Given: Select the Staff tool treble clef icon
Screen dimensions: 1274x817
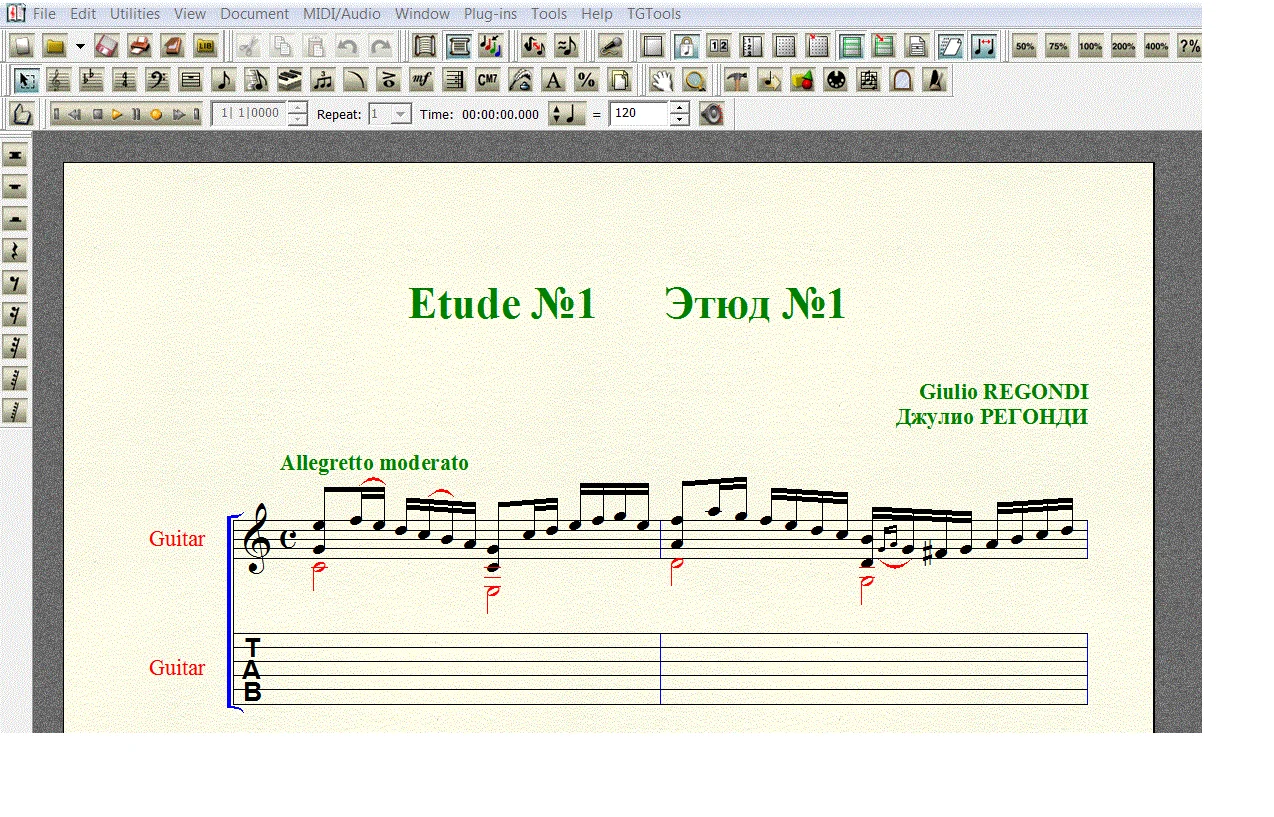Looking at the screenshot, I should point(59,80).
